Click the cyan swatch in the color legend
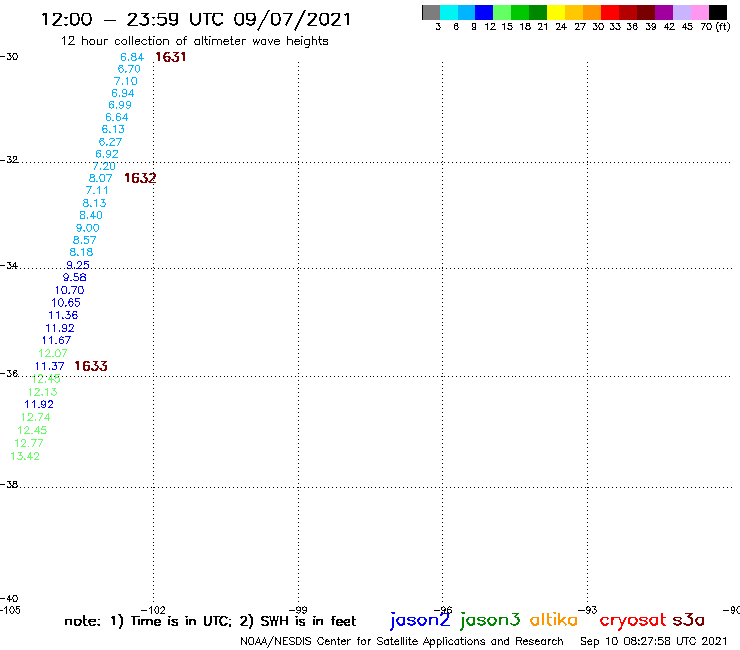This screenshot has width=740, height=650. tap(449, 12)
